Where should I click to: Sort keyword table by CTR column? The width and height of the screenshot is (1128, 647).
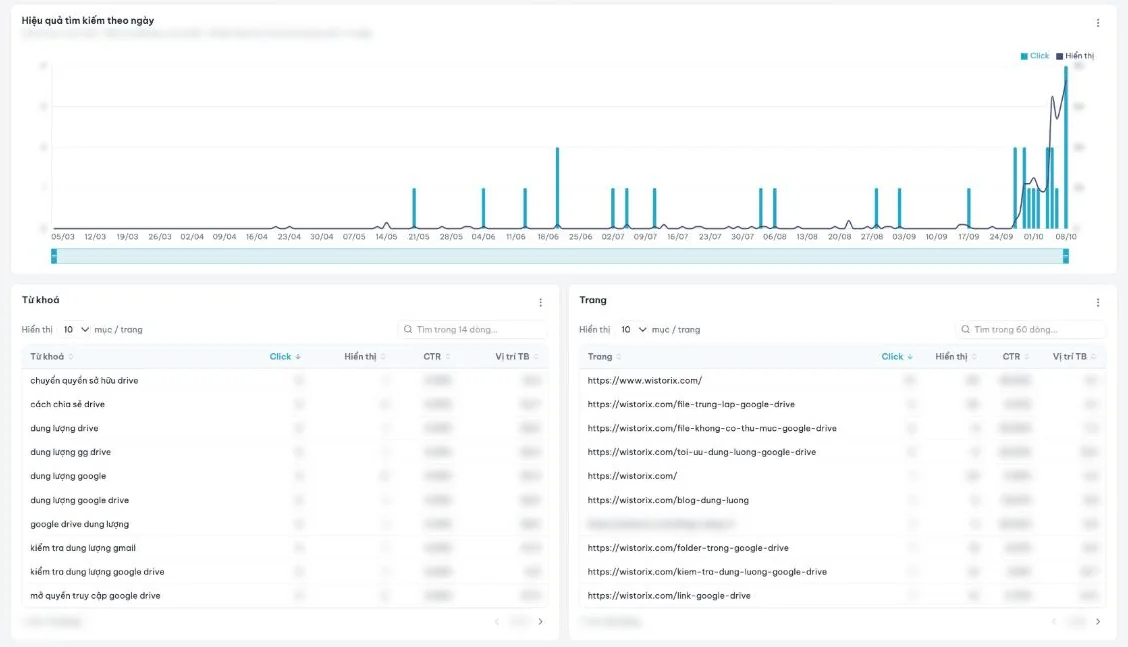[437, 356]
